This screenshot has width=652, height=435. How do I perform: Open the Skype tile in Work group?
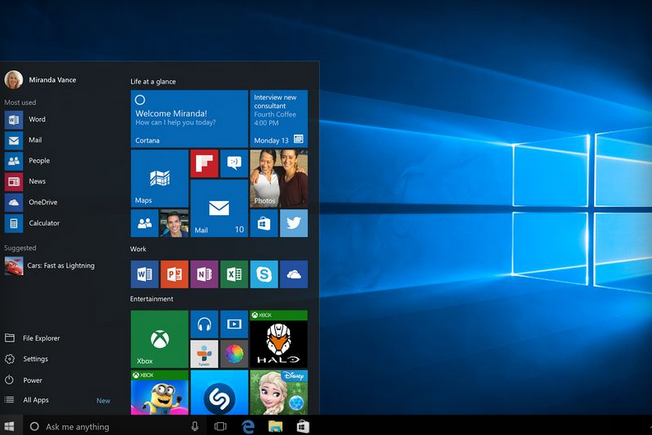[264, 274]
